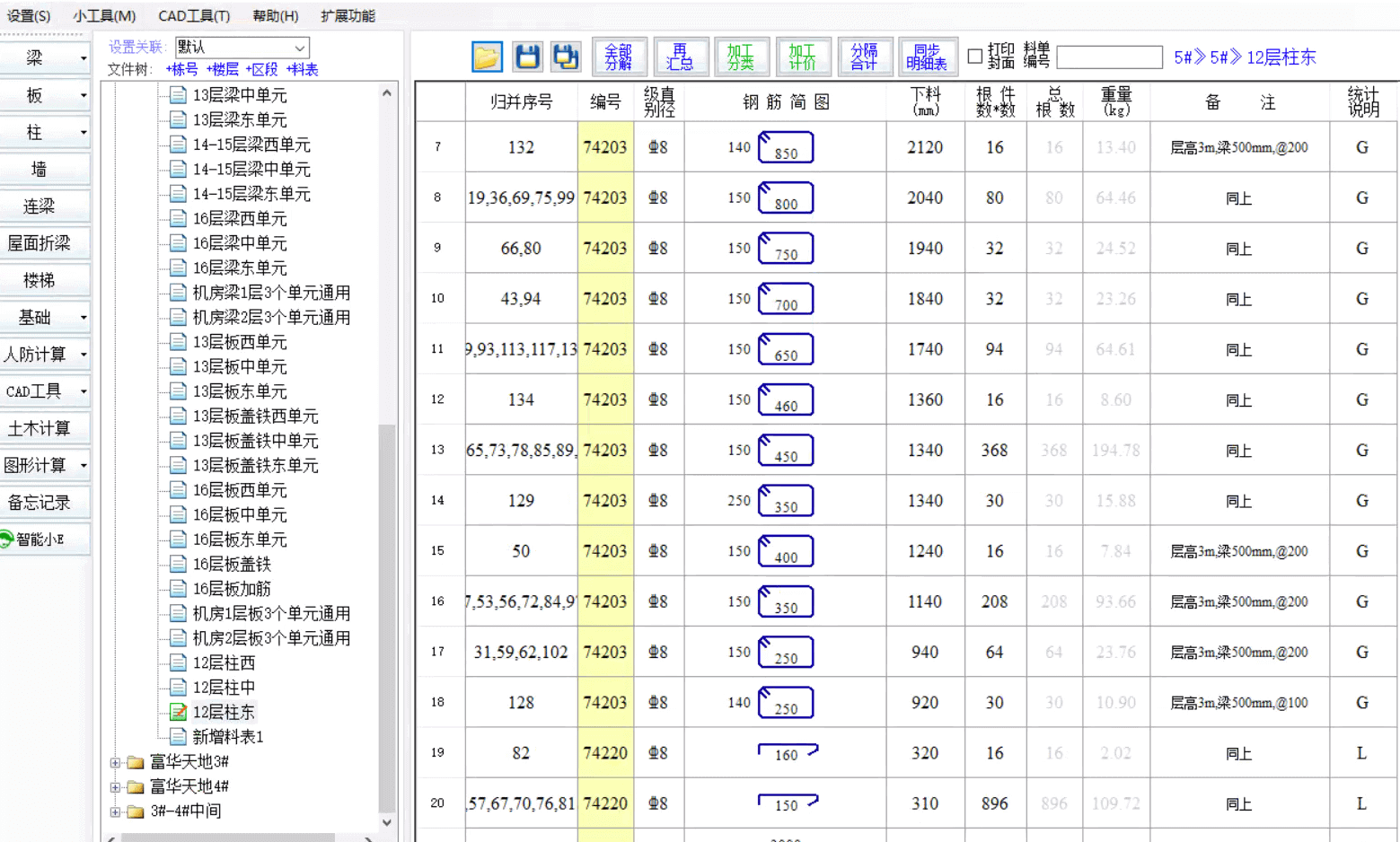1400x842 pixels.
Task: Click the single-disk save icon
Action: [527, 57]
